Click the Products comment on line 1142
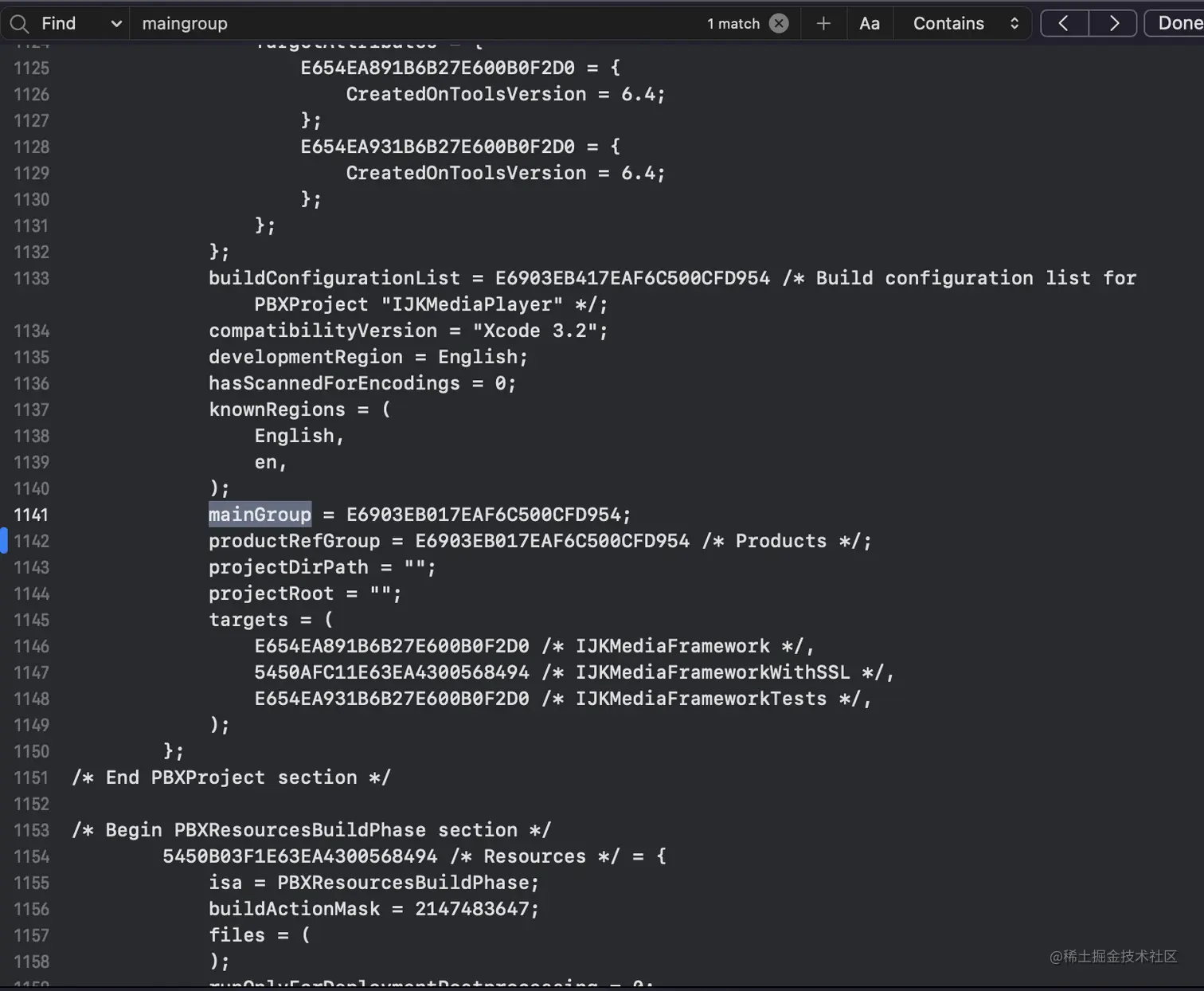Screen dimensions: 1204x991 (781, 541)
